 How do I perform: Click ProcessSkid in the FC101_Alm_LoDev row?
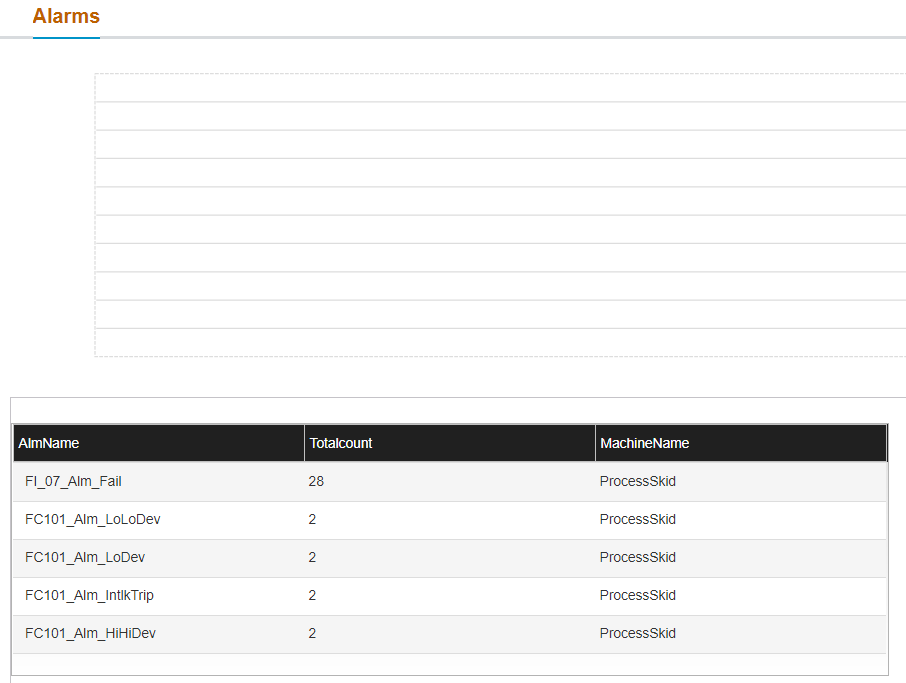tap(637, 557)
